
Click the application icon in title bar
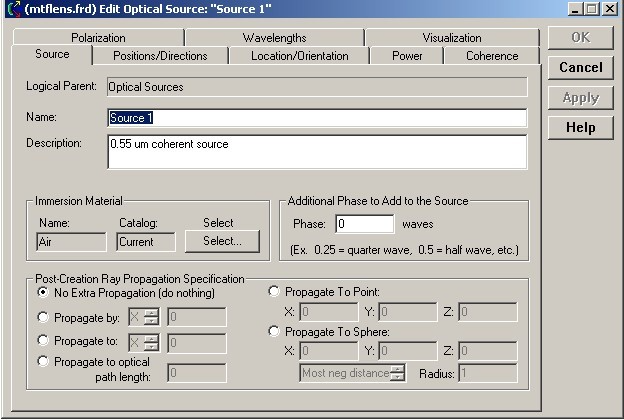pos(10,9)
